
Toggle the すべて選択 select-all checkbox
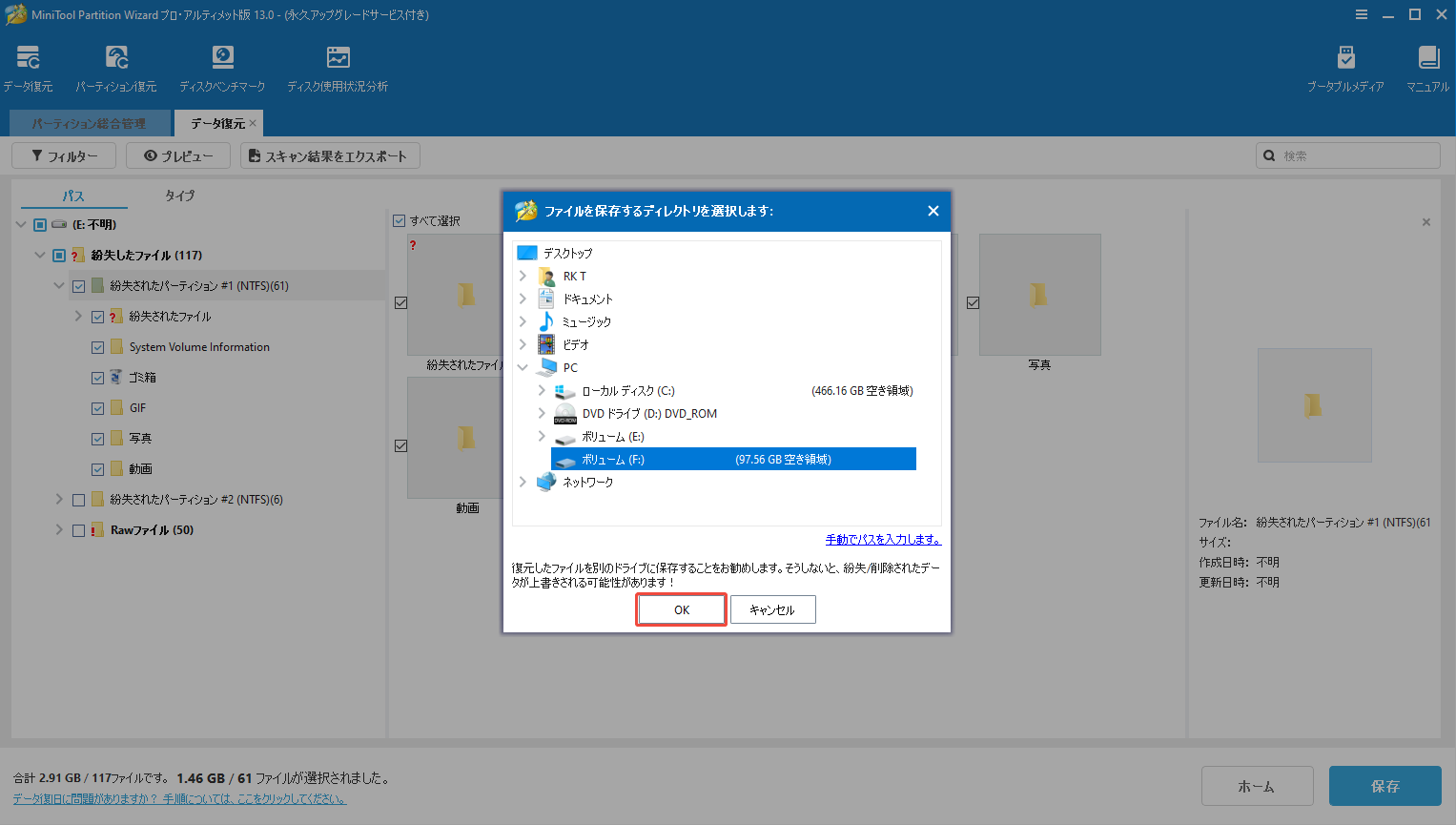[399, 220]
